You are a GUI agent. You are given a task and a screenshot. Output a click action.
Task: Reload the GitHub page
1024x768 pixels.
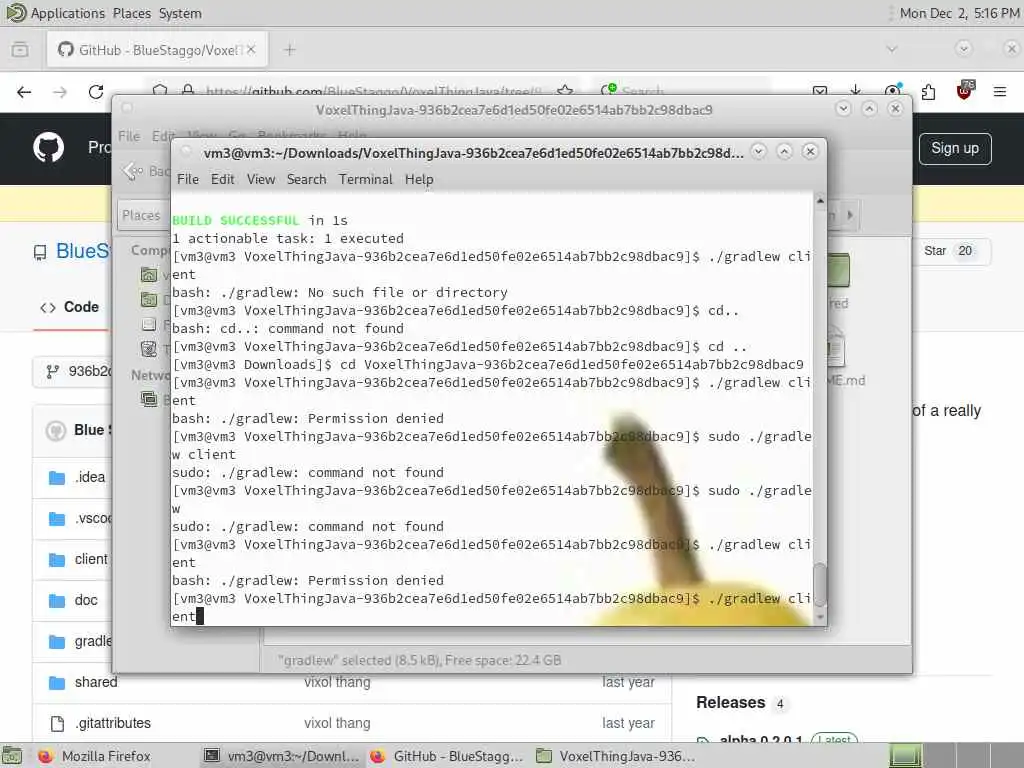(96, 92)
